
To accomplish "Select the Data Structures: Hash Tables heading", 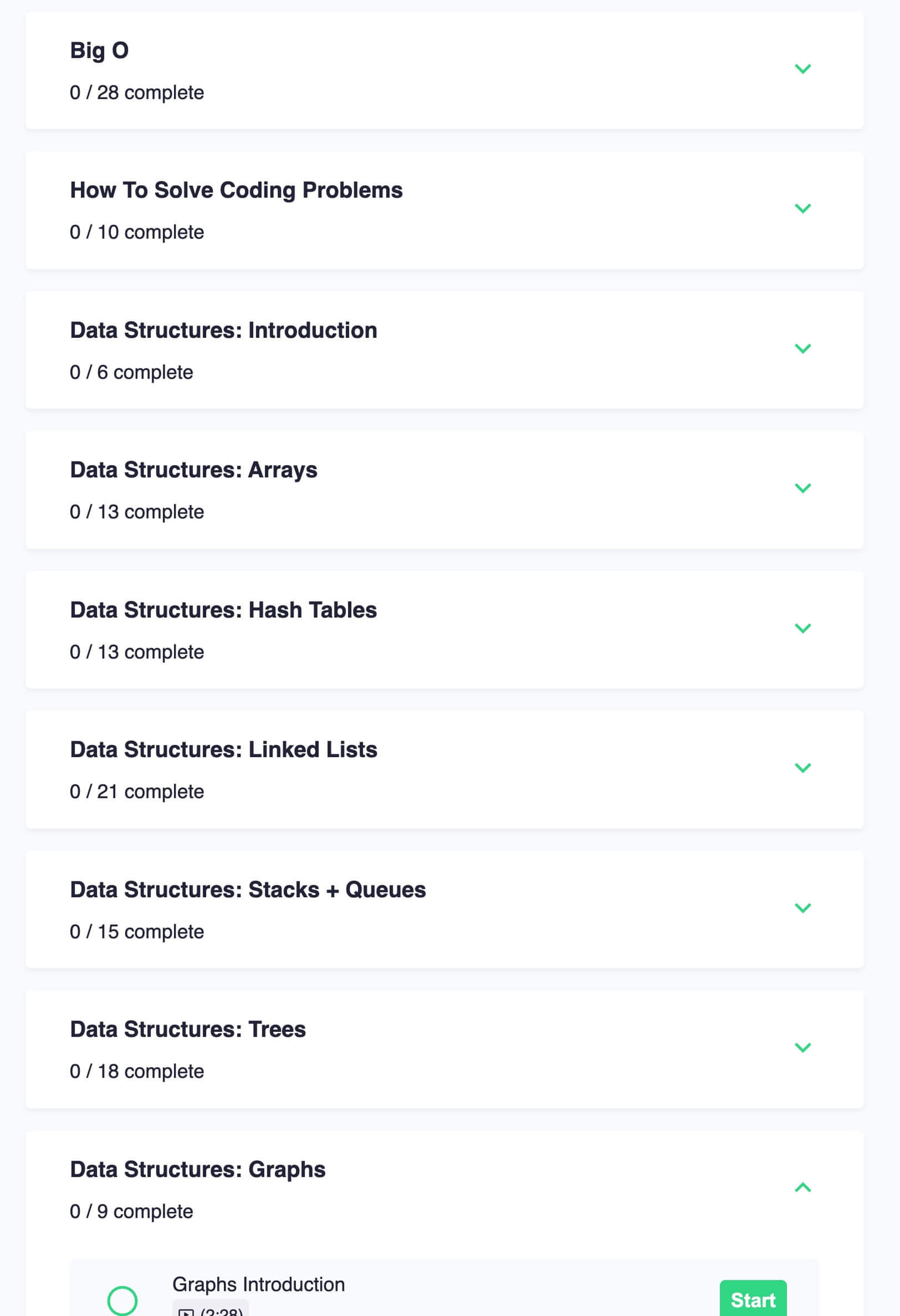I will 223,610.
